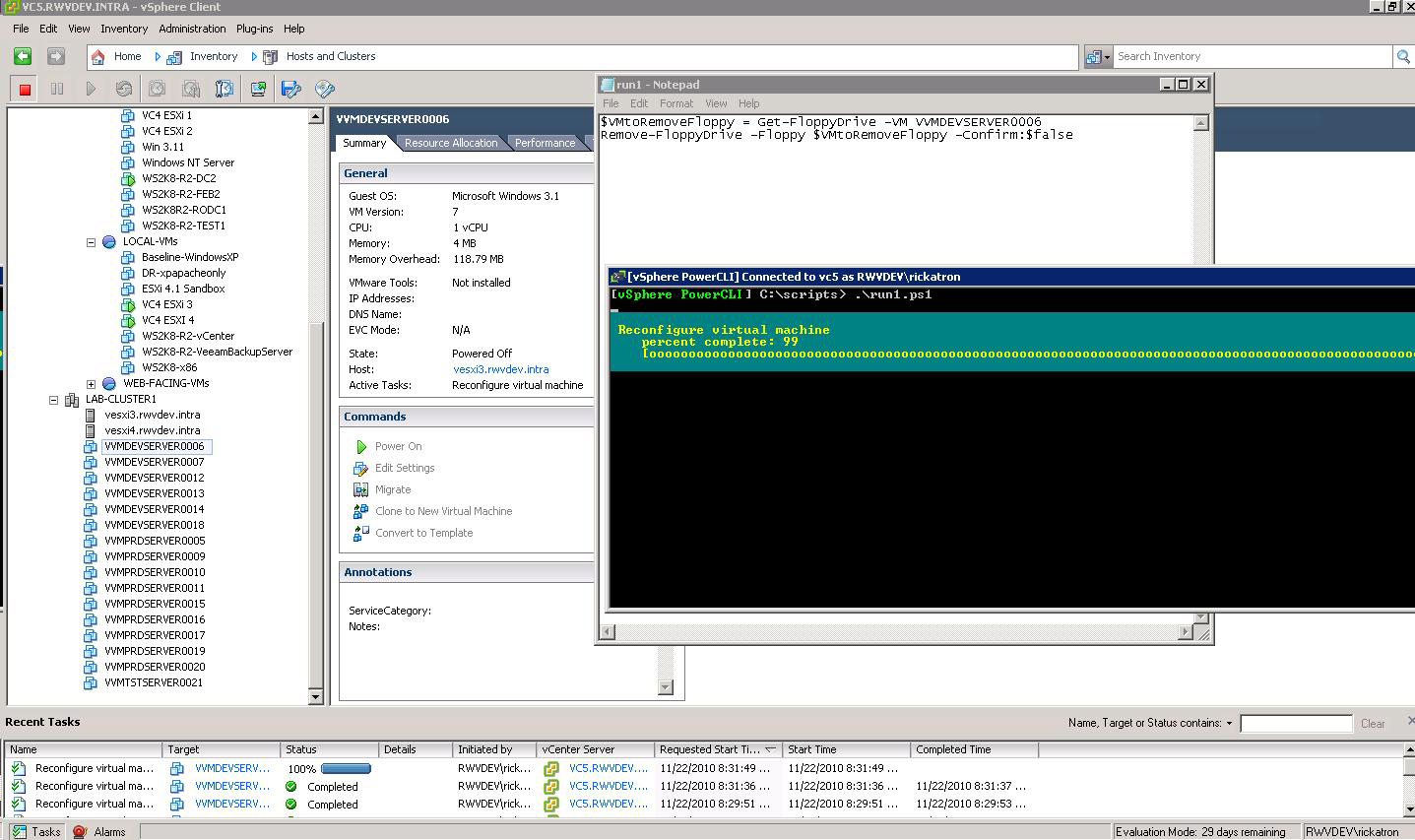Expand the WEB-FACING-VMs tree node
Screen dimensions: 1415x840
click(x=91, y=383)
